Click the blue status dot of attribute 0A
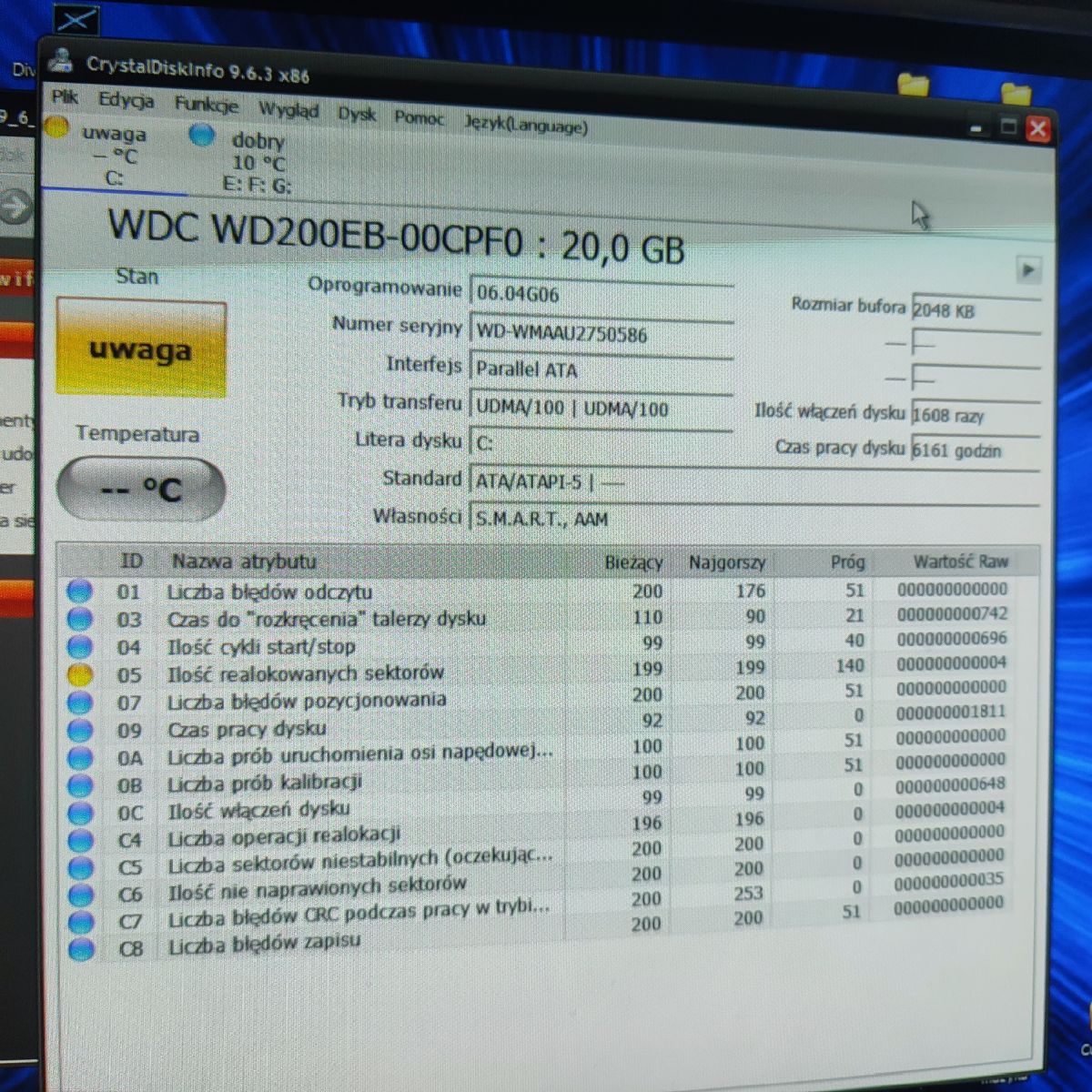Image resolution: width=1092 pixels, height=1092 pixels. pyautogui.click(x=80, y=757)
